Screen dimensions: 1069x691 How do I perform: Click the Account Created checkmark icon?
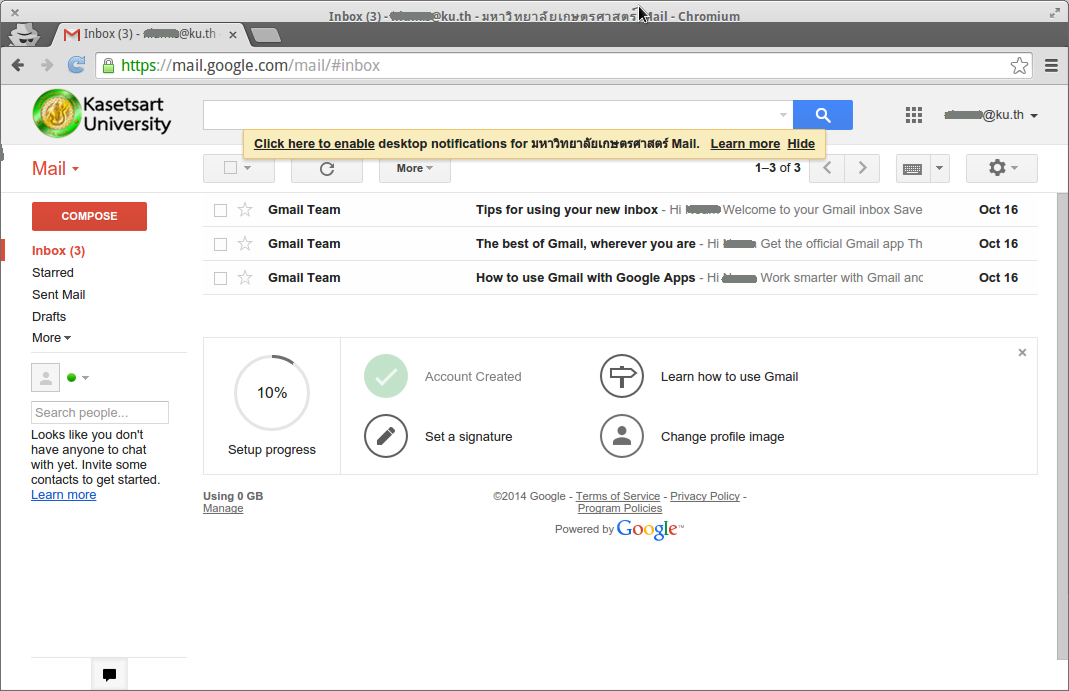pos(386,376)
